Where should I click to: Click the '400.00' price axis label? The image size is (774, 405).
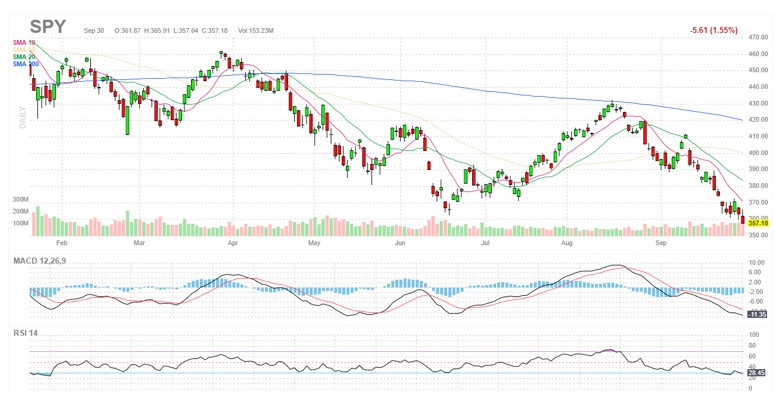coord(758,153)
